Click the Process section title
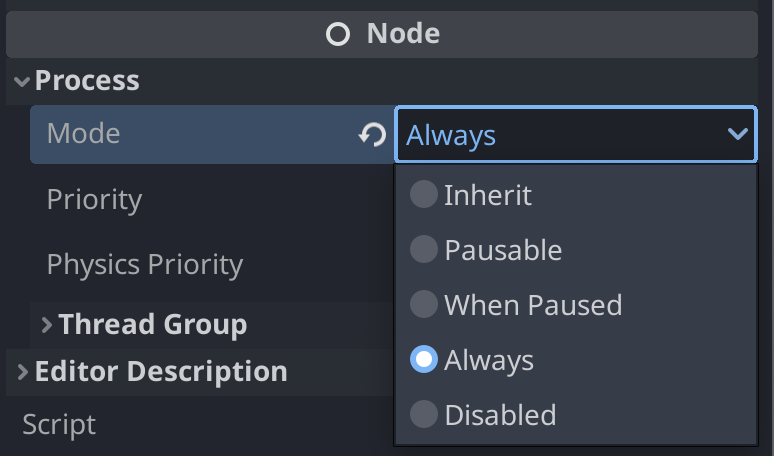Screen dimensions: 774x456 pyautogui.click(x=87, y=81)
